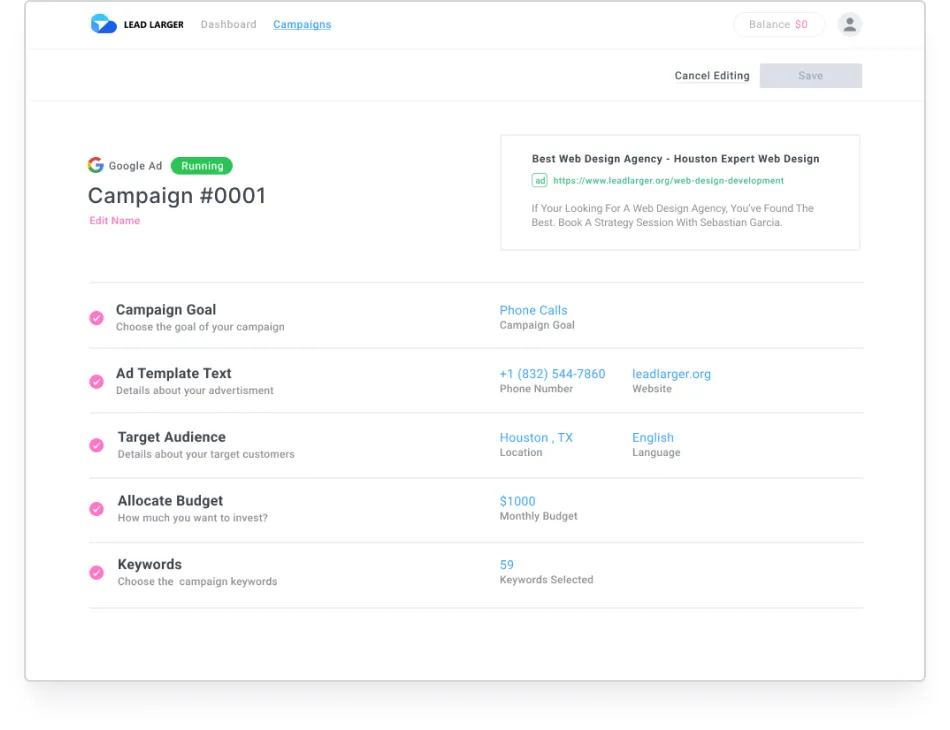Click the LEAD LARGER brand text

(153, 24)
